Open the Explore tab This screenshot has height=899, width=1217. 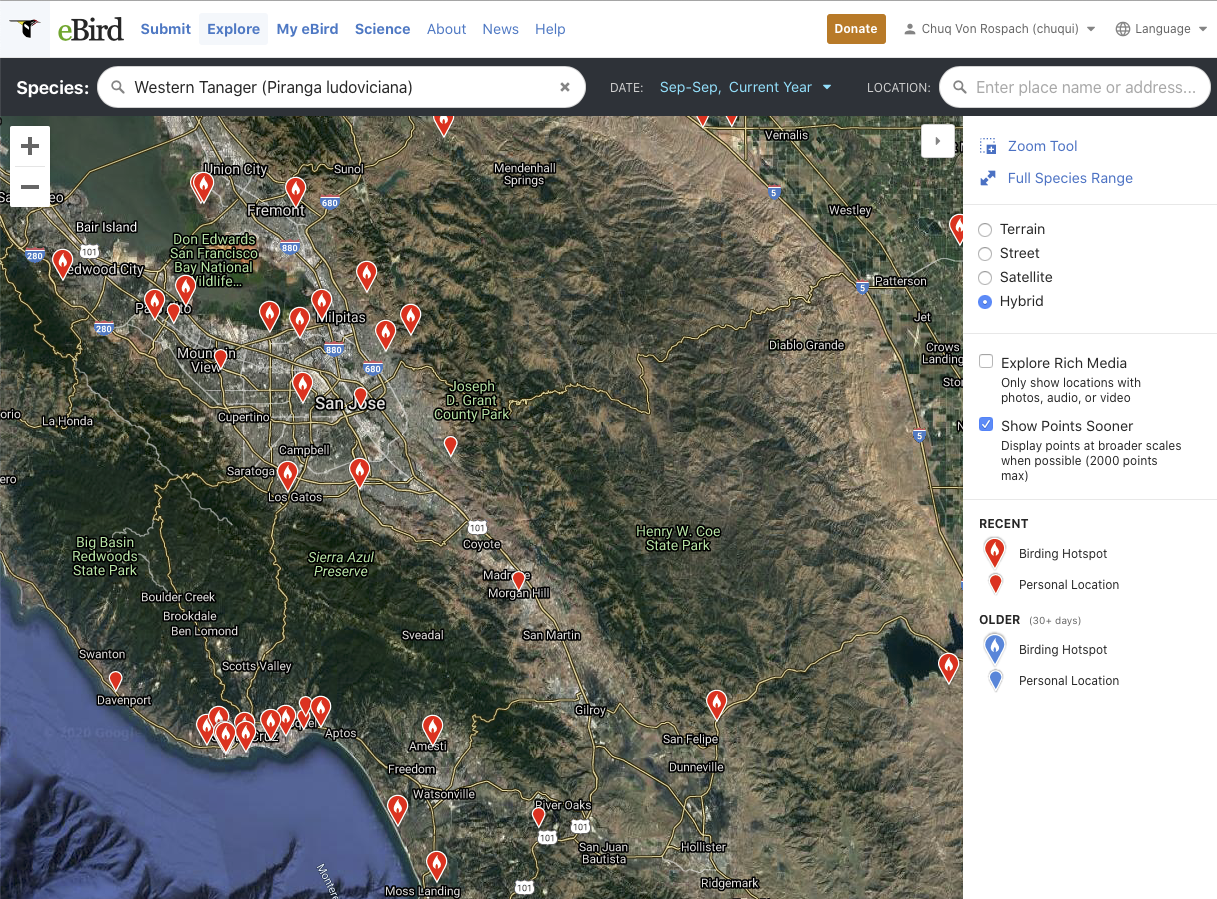click(x=233, y=29)
